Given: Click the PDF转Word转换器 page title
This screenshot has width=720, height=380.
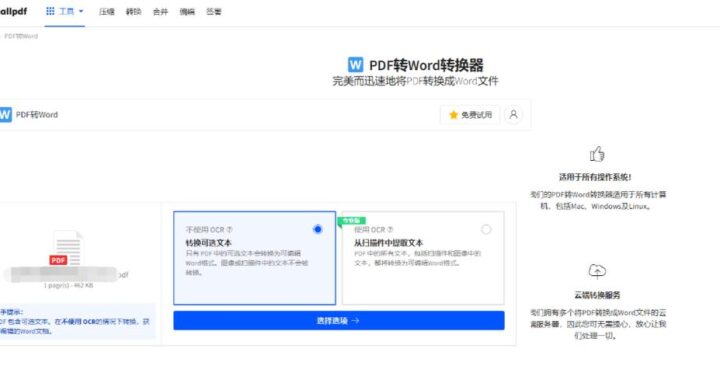Looking at the screenshot, I should coord(426,65).
